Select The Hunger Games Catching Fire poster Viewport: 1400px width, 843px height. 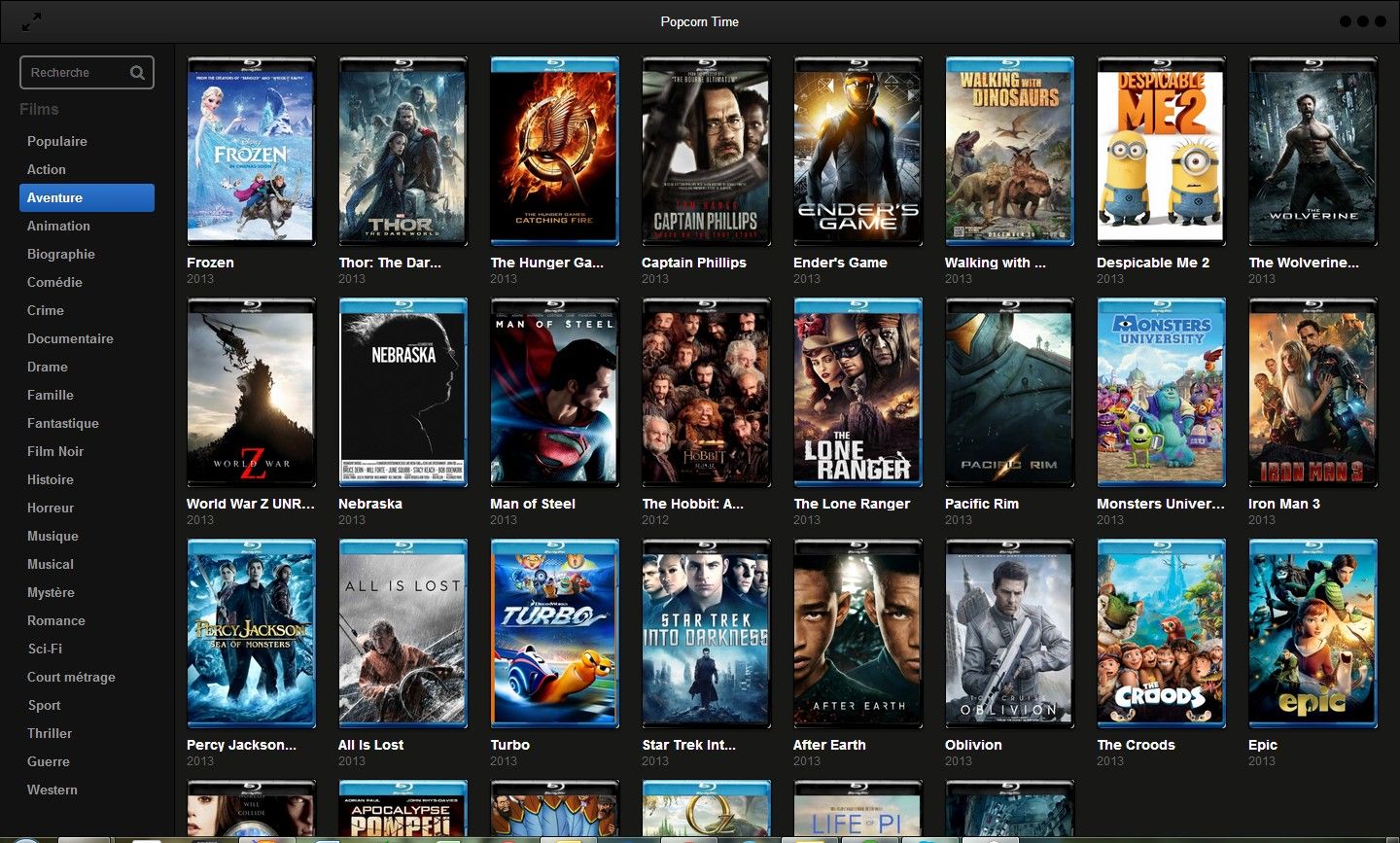point(554,151)
